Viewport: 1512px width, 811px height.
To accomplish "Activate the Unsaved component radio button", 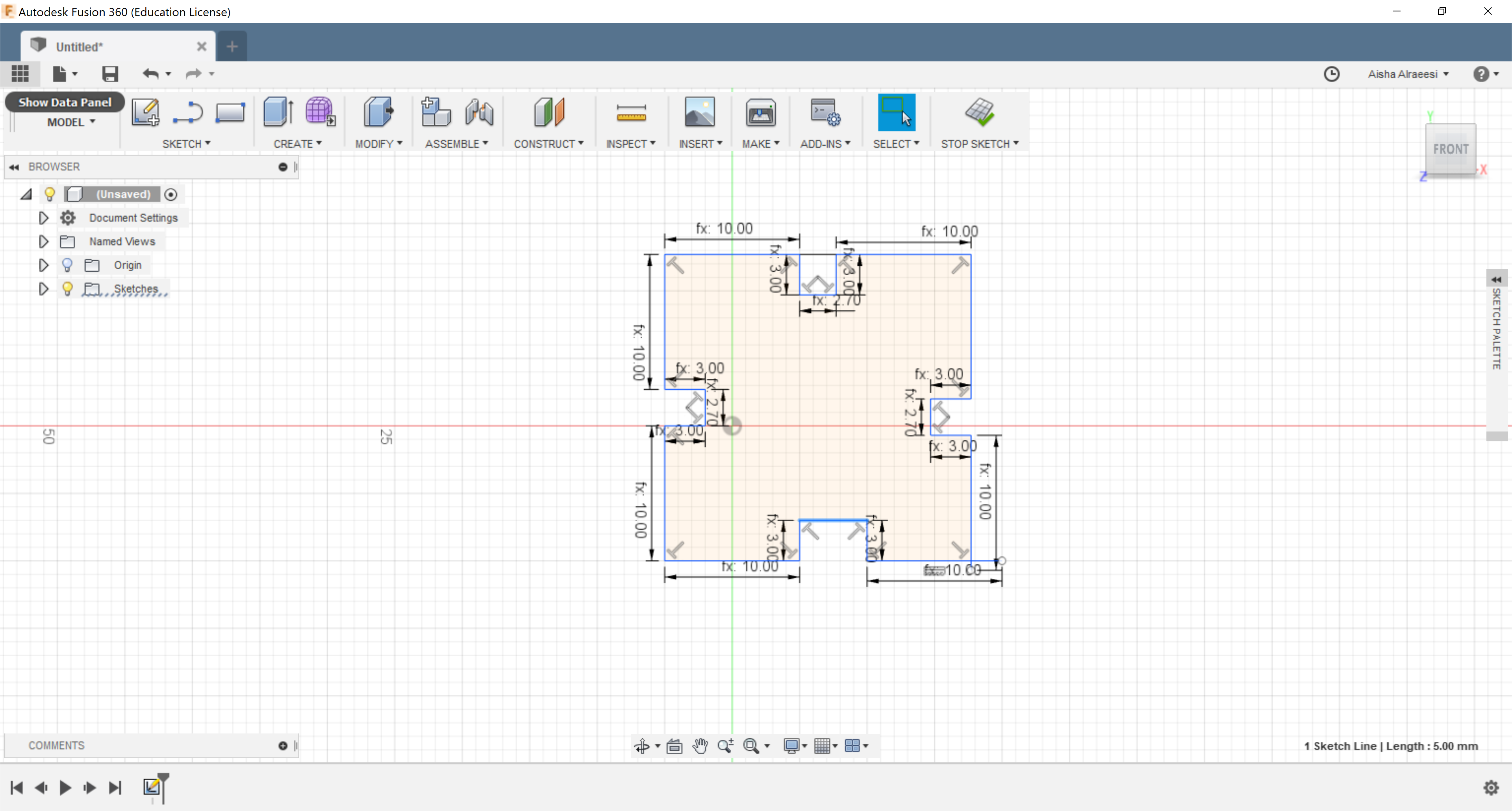I will click(x=171, y=194).
